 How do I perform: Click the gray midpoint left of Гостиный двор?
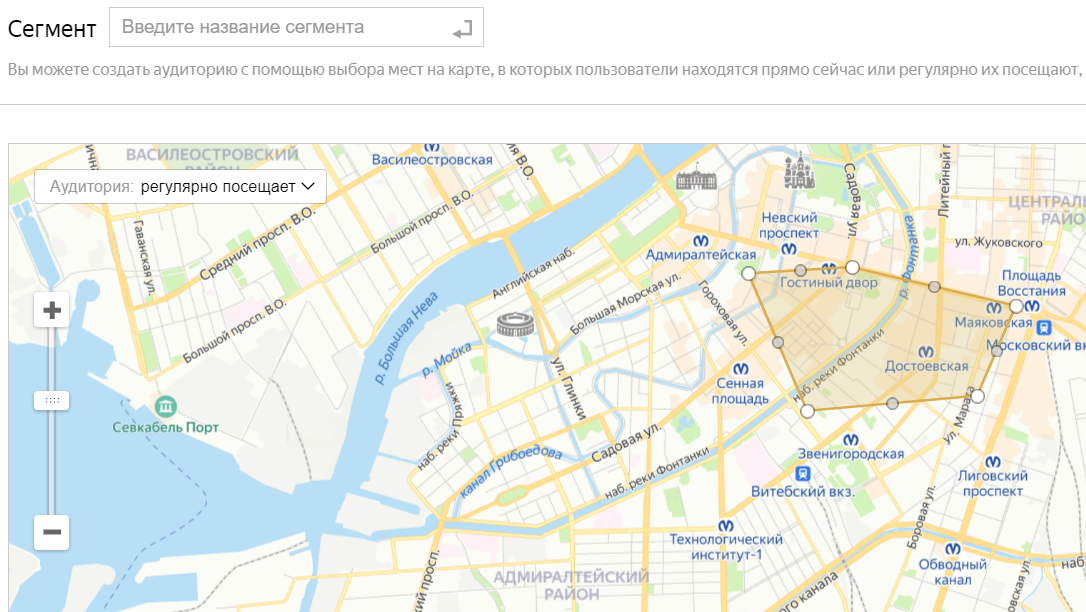click(x=801, y=270)
